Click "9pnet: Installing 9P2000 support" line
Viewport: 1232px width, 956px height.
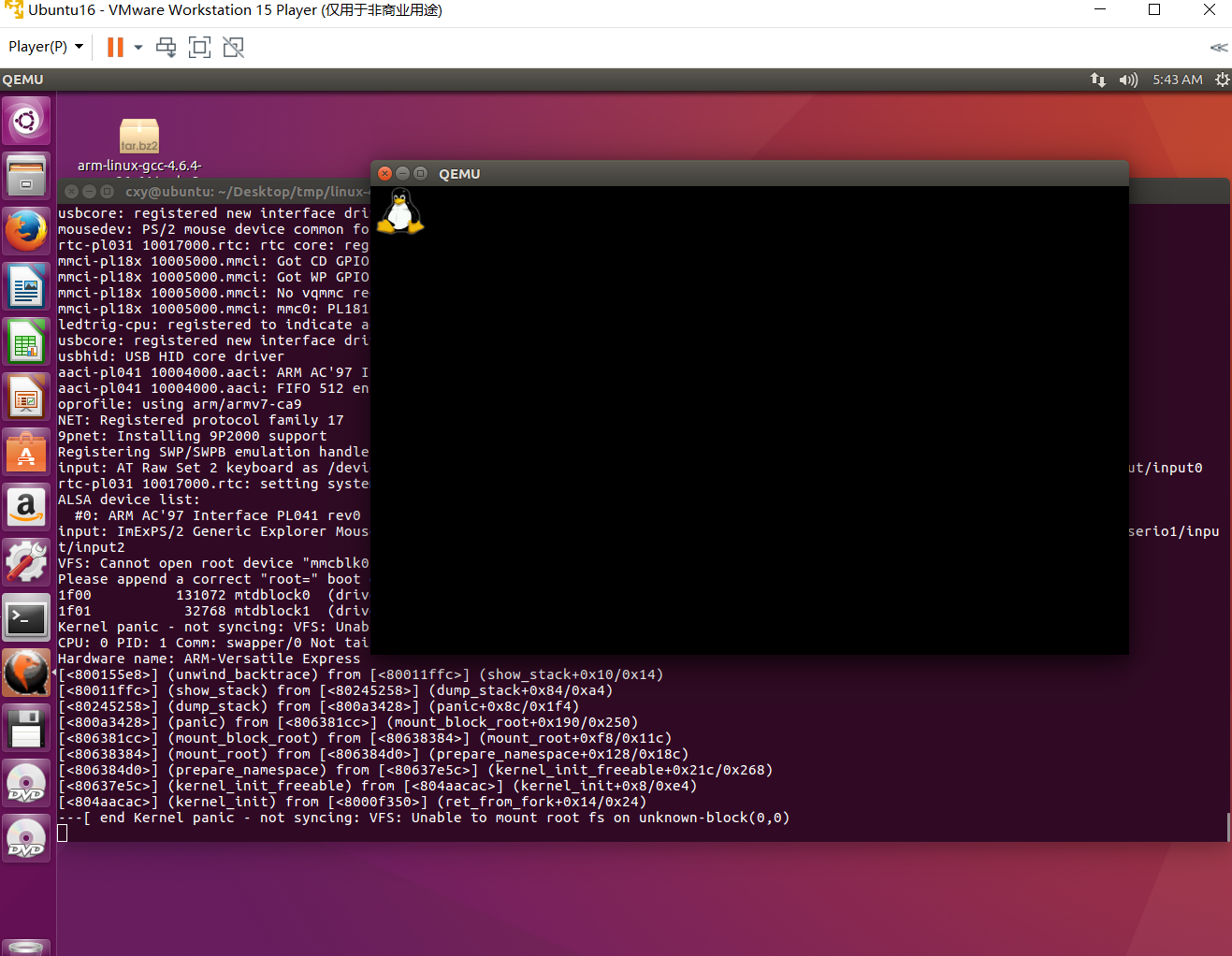tap(193, 436)
